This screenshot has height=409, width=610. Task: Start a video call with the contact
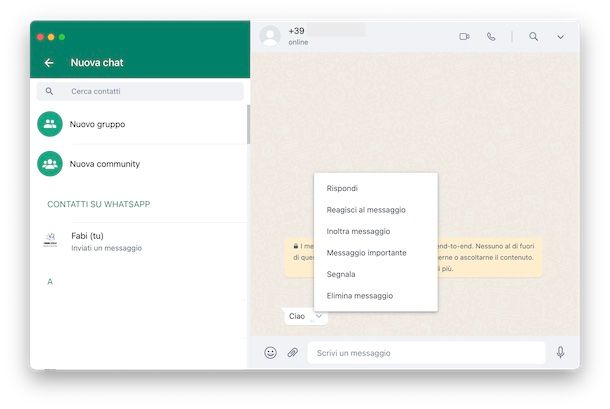pos(464,37)
